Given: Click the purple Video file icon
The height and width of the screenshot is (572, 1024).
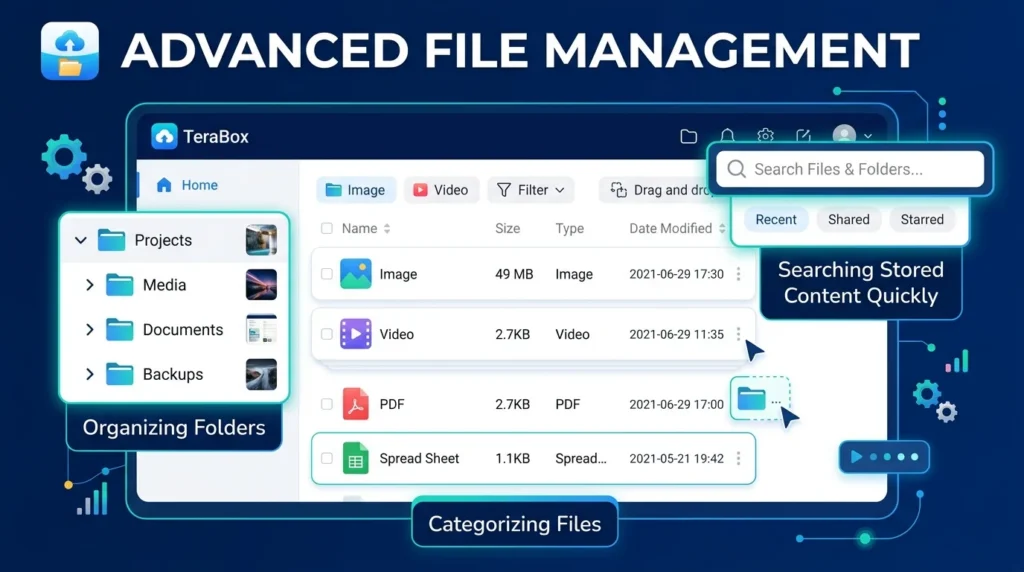Looking at the screenshot, I should (x=356, y=334).
